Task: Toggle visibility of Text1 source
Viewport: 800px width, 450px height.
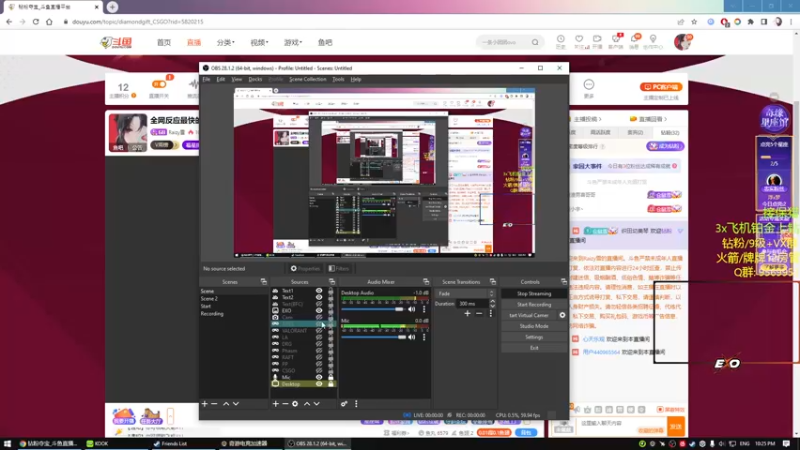Action: click(319, 291)
